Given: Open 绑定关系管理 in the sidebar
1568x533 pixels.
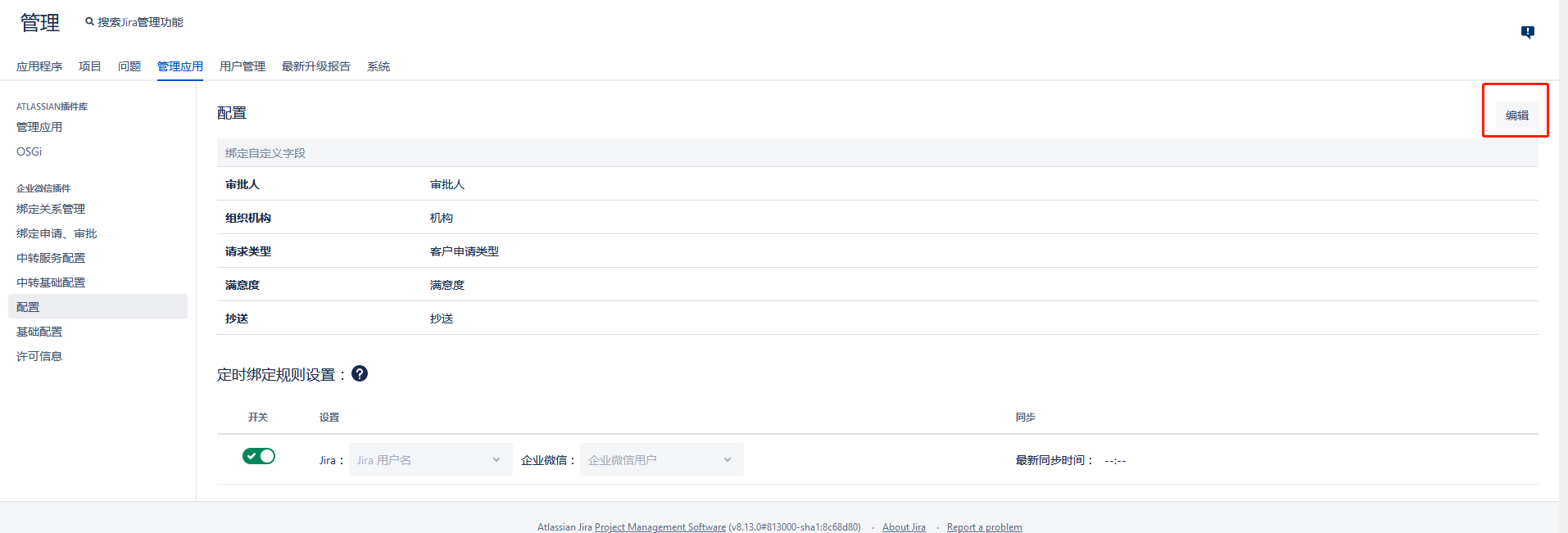Looking at the screenshot, I should click(x=51, y=209).
